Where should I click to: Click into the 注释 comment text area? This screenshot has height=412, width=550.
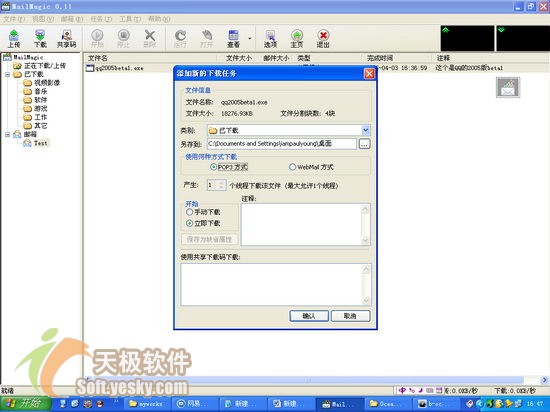[x=301, y=224]
